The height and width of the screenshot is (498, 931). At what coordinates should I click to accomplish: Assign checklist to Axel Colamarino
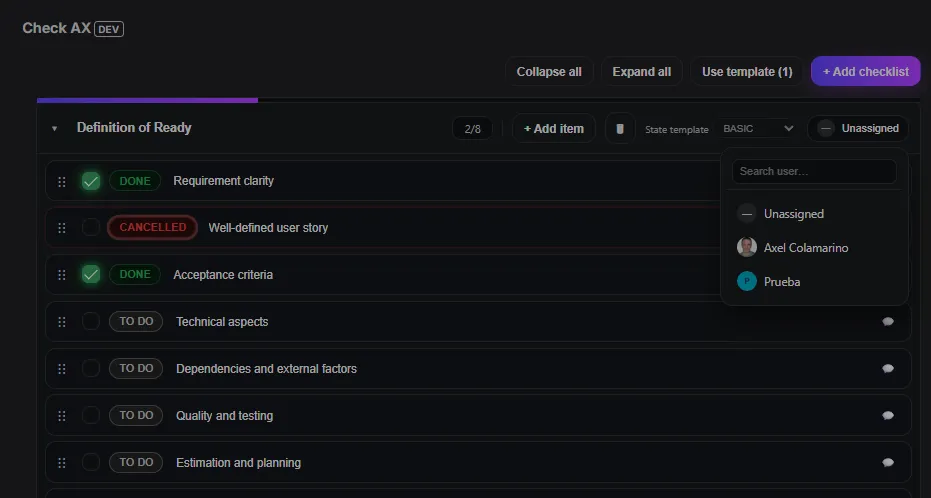pyautogui.click(x=814, y=248)
